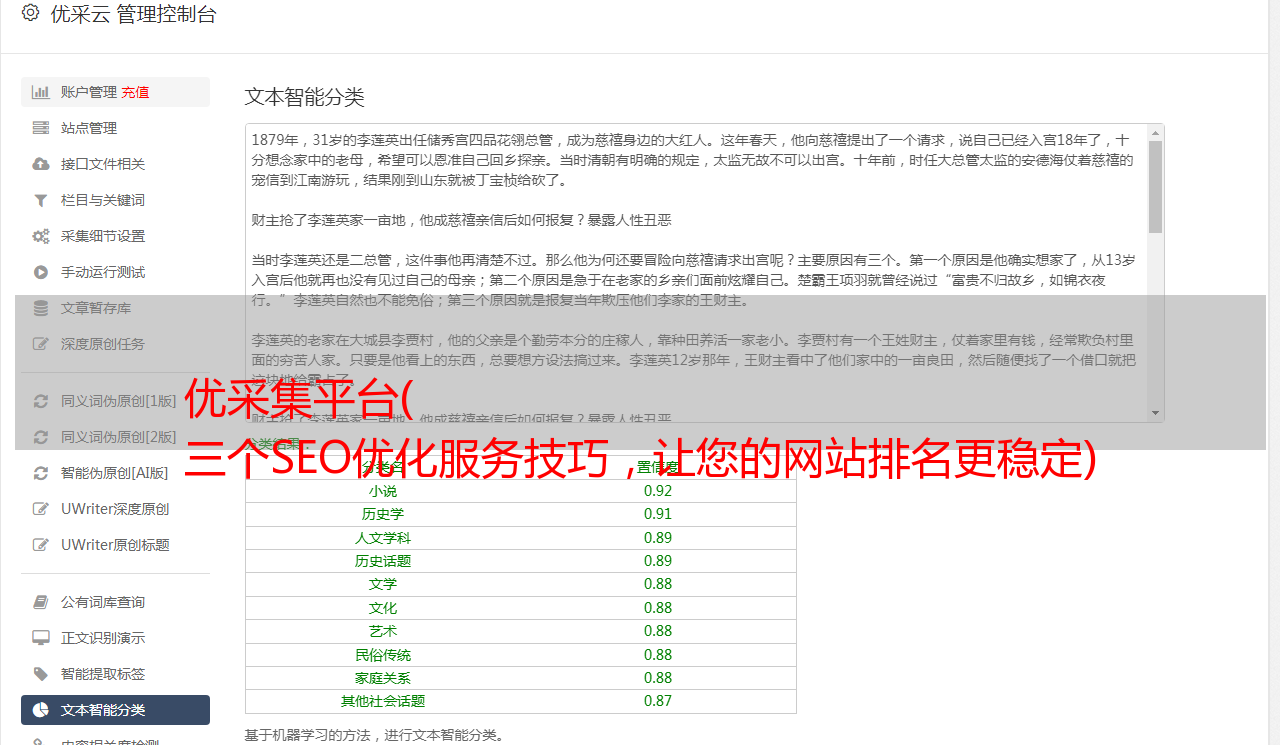Screen dimensions: 1280x745
Task: Click the play icon for 手动运行测试
Action: click(x=41, y=272)
